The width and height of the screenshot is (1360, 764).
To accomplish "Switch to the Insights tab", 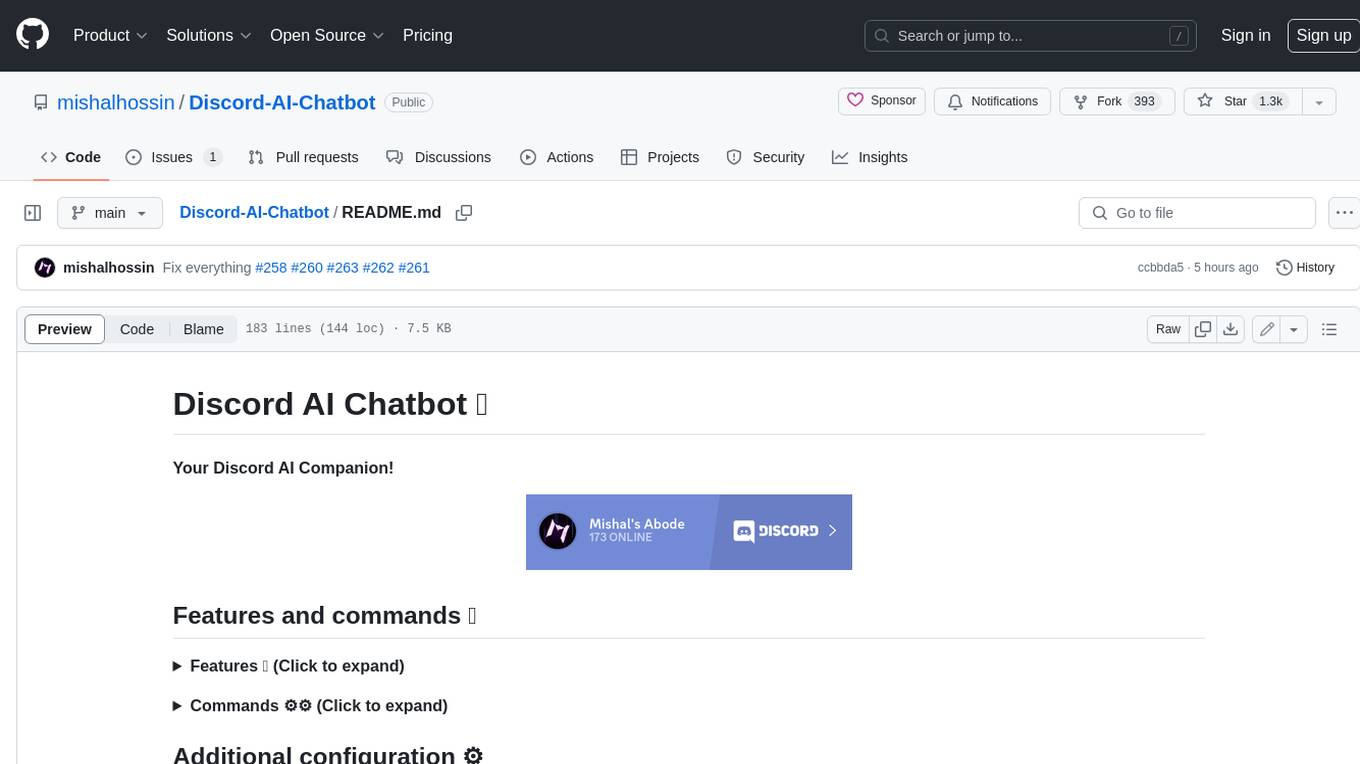I will tap(869, 157).
